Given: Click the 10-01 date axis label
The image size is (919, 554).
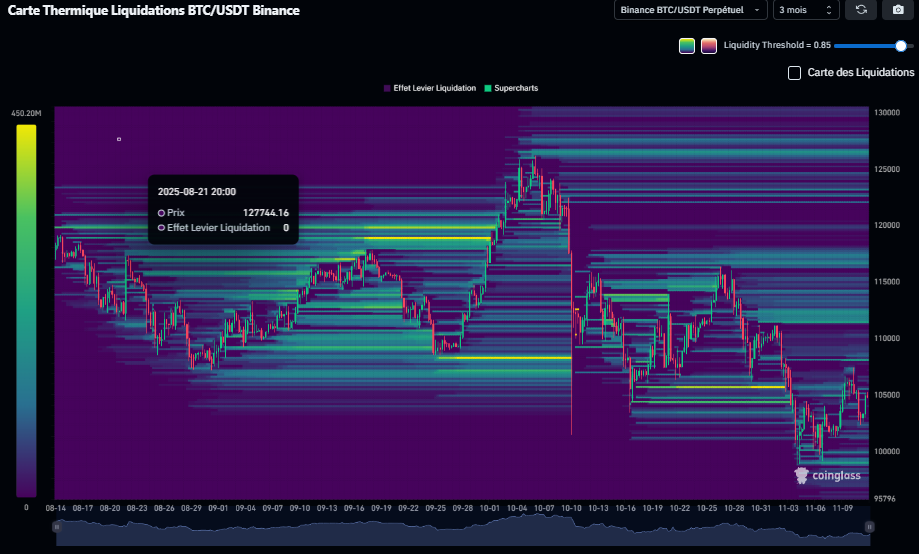Looking at the screenshot, I should point(489,508).
